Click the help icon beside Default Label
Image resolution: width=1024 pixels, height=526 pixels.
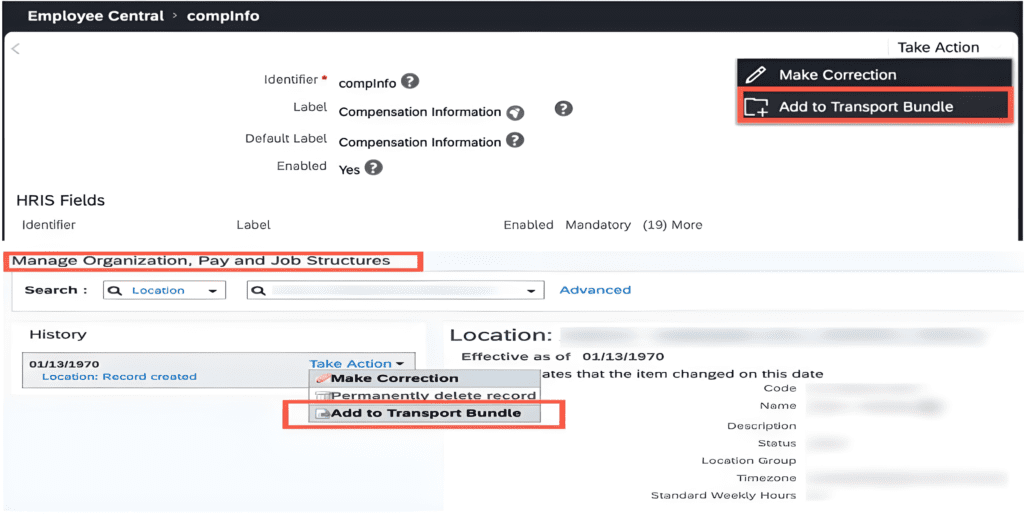[515, 140]
